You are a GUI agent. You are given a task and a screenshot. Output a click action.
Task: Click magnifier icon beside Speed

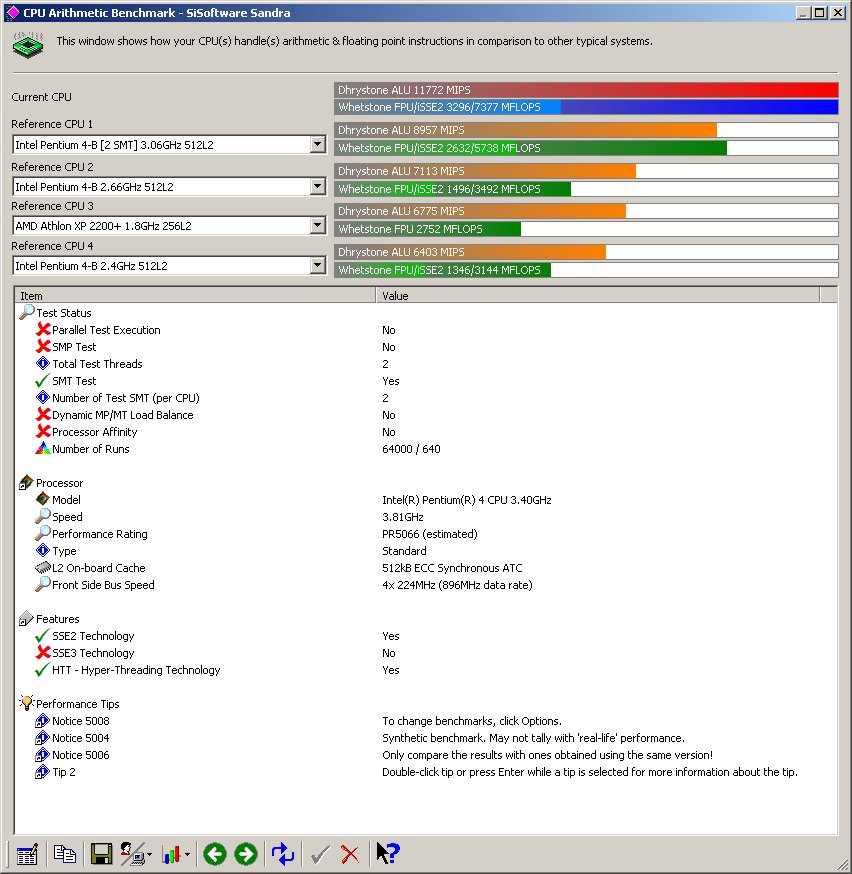click(x=43, y=516)
